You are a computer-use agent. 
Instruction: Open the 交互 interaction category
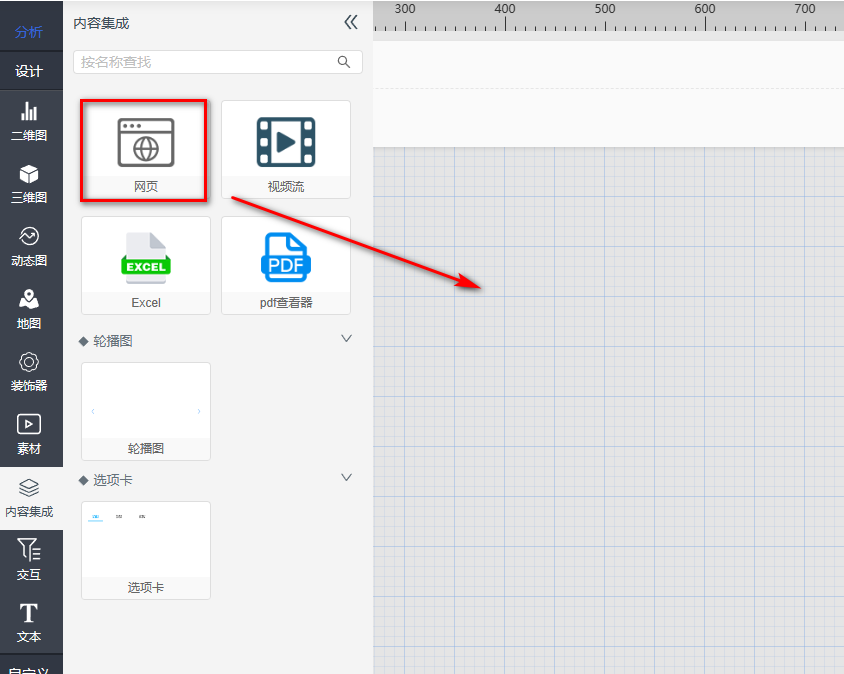[29, 560]
